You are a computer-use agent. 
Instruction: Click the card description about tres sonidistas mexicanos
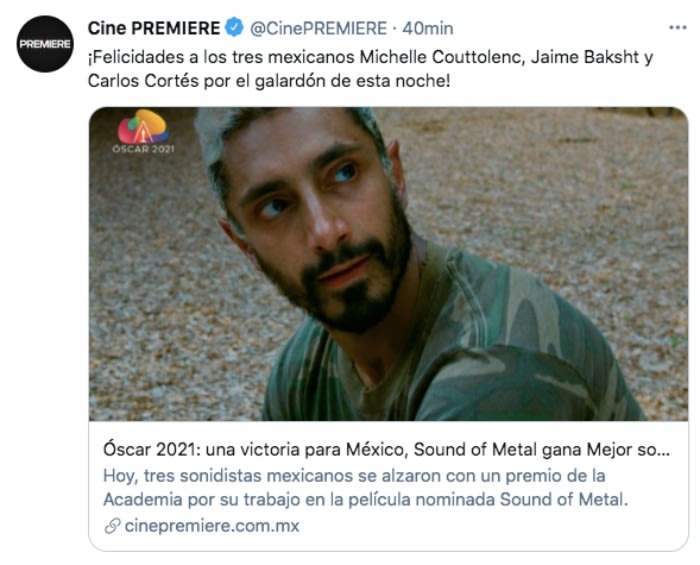(x=366, y=487)
